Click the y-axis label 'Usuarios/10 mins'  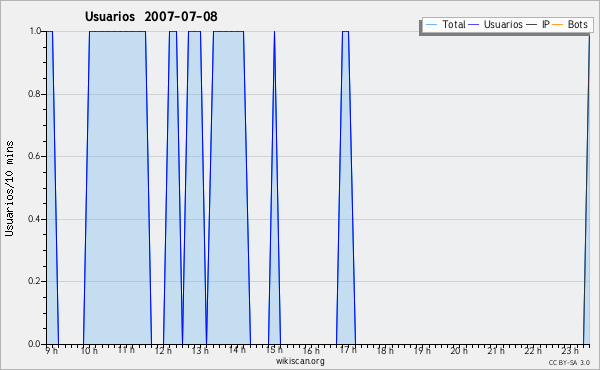(x=9, y=188)
